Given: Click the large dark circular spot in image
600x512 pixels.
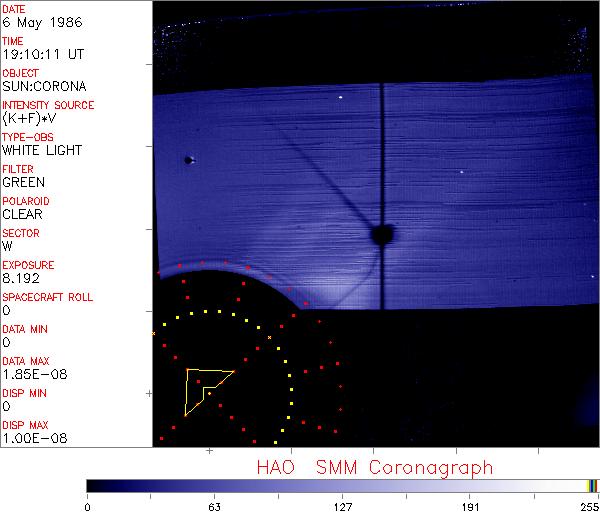Looking at the screenshot, I should coord(381,235).
